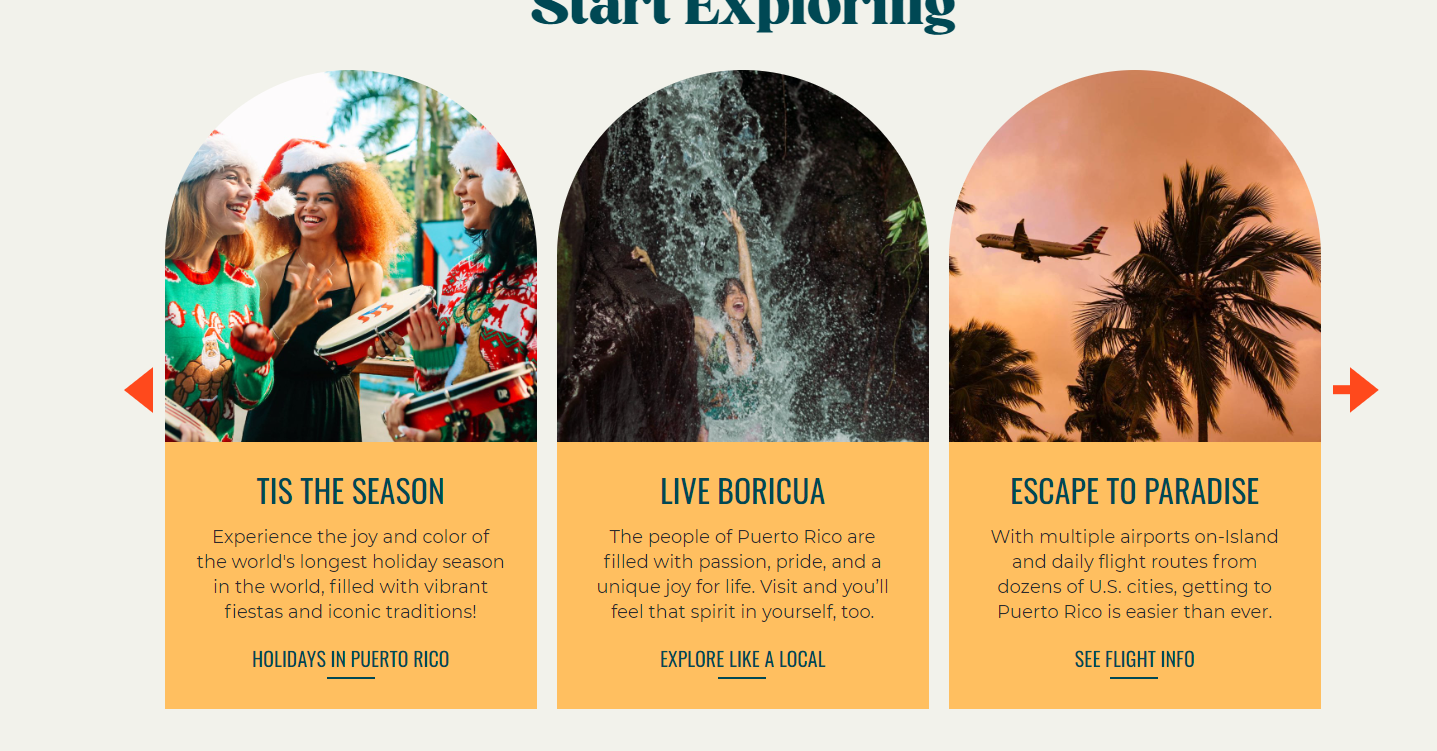This screenshot has height=751, width=1437.
Task: Open the sunset palm trees photo
Action: (x=1135, y=256)
